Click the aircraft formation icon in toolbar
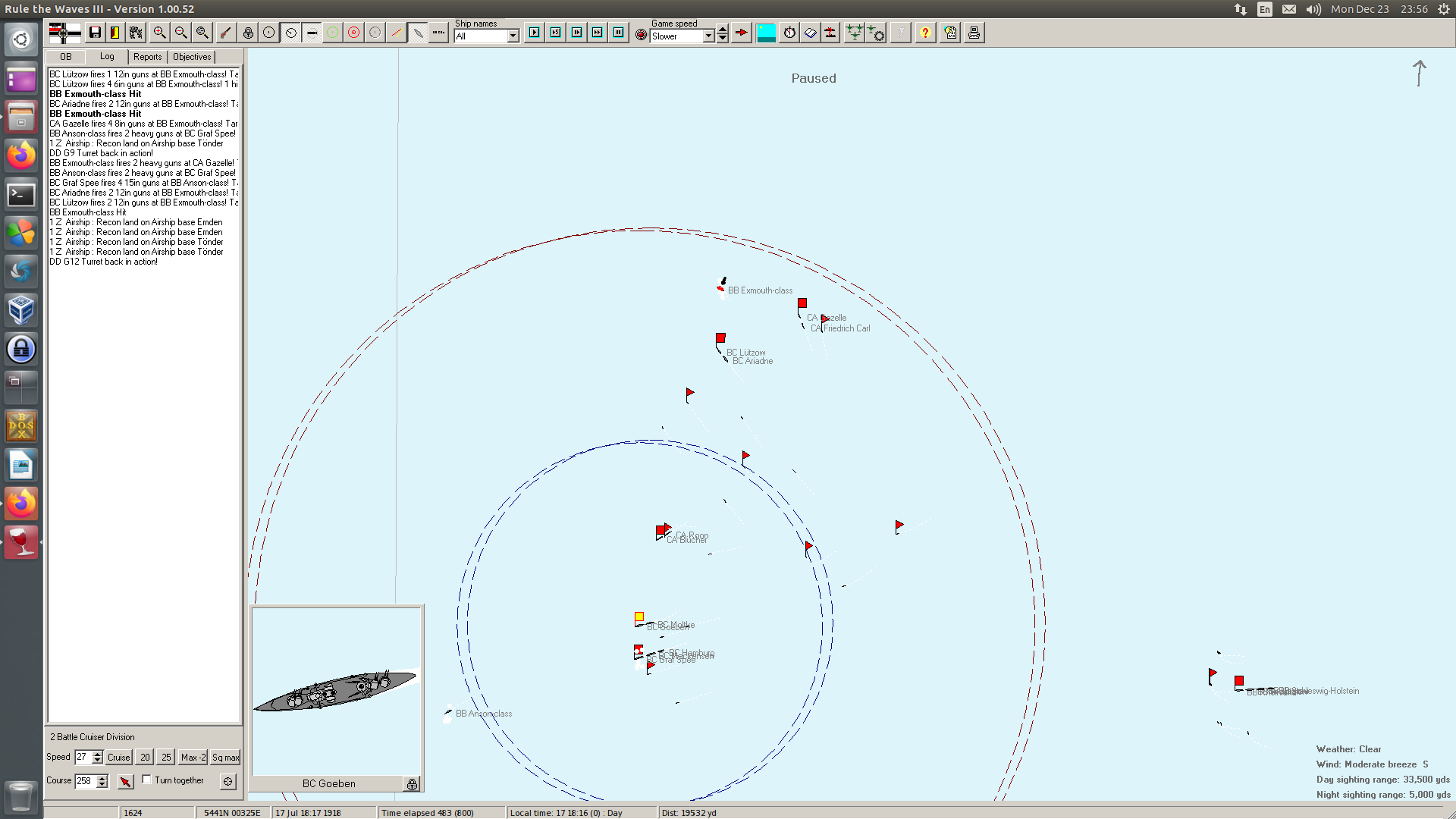The width and height of the screenshot is (1456, 819). 854,33
